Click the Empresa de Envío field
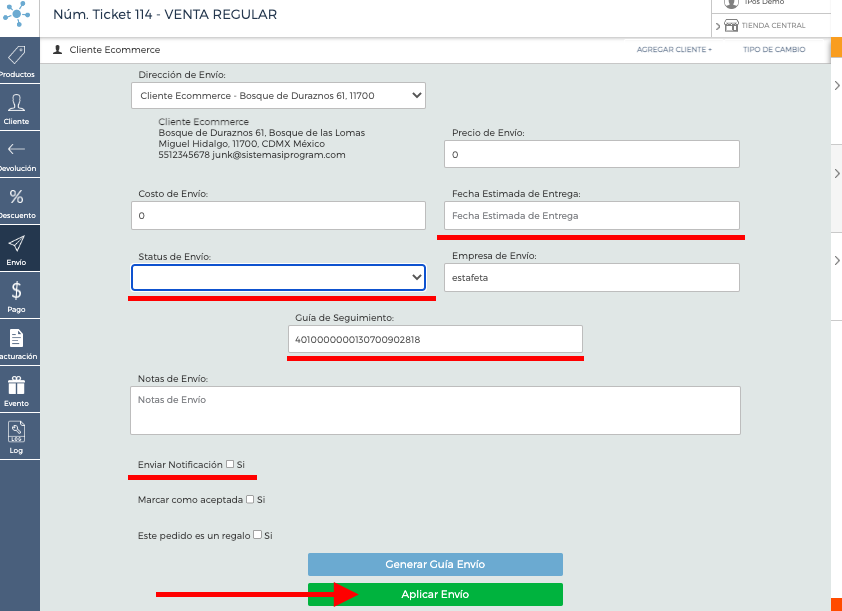The width and height of the screenshot is (842, 611). (x=592, y=278)
